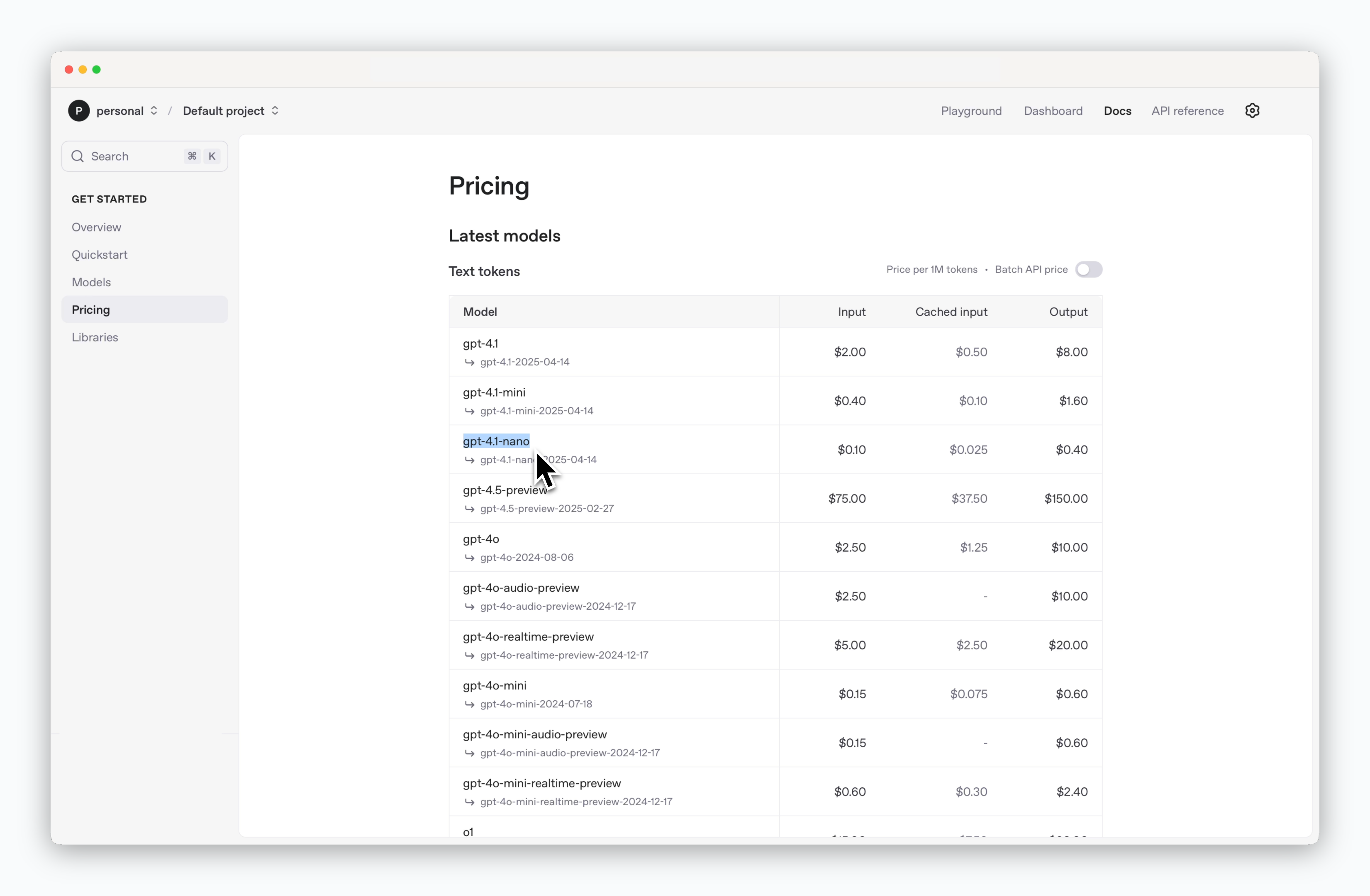Viewport: 1370px width, 896px height.
Task: Click the arrow icon beside gpt-4o-mini-realtime-preview-2024-12-17
Action: pyautogui.click(x=470, y=802)
